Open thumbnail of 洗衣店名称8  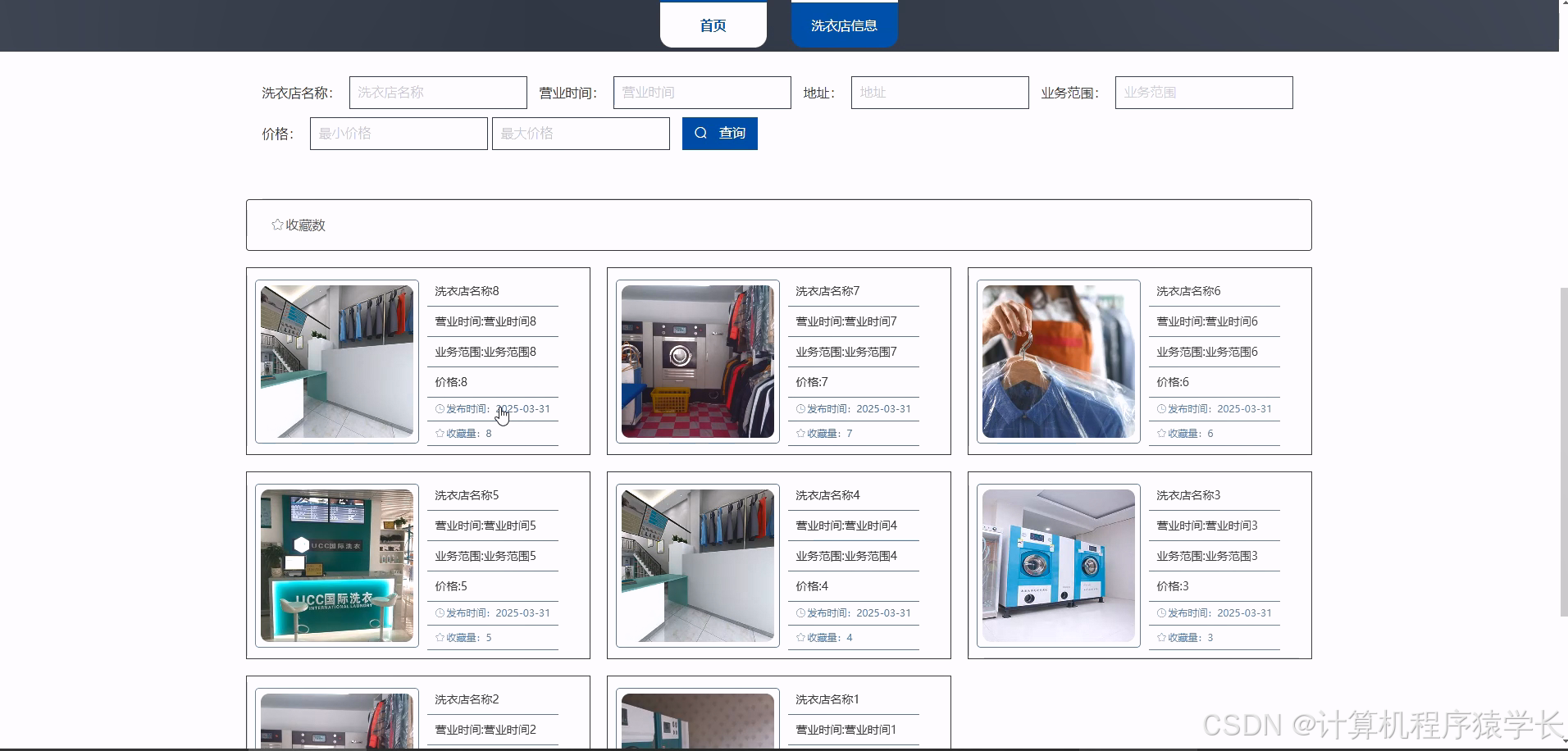click(337, 362)
